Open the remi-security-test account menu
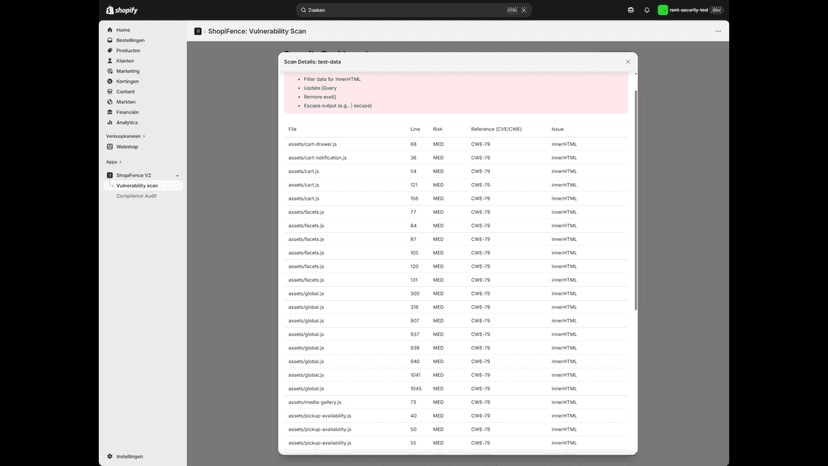The height and width of the screenshot is (466, 828). point(690,10)
